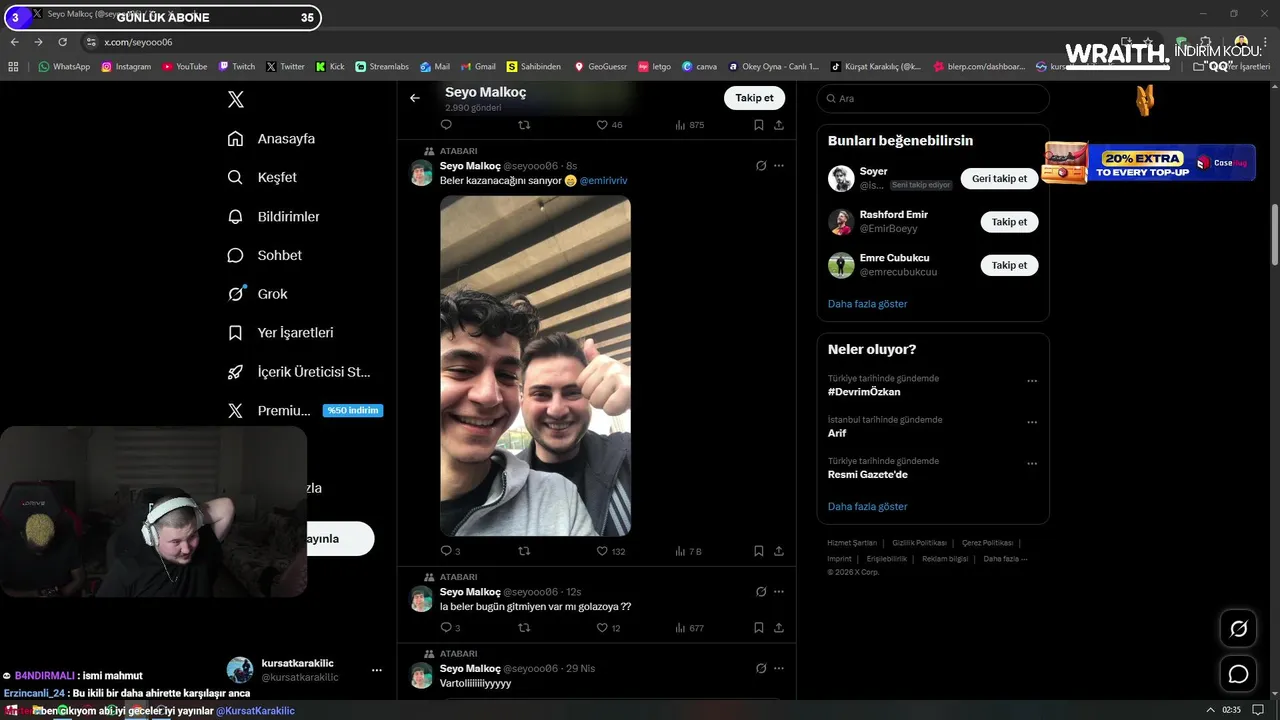Share the Beler kazanacağını sanıyor tweet
1280x720 pixels.
779,551
